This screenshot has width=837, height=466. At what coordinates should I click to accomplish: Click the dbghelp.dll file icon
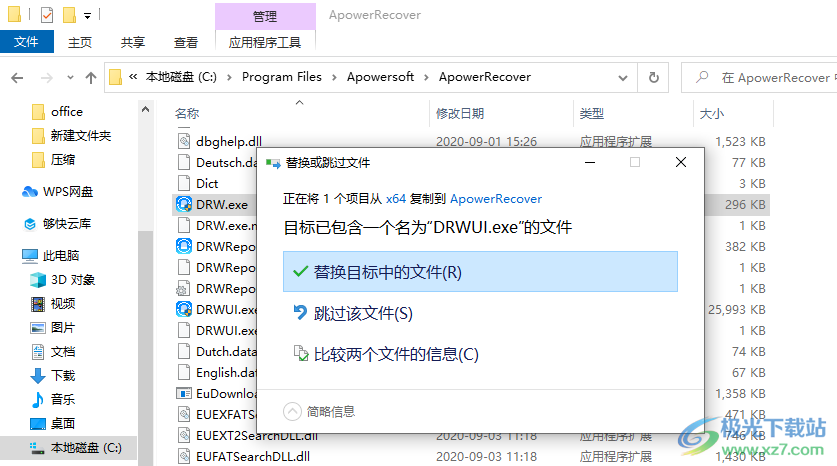point(184,141)
